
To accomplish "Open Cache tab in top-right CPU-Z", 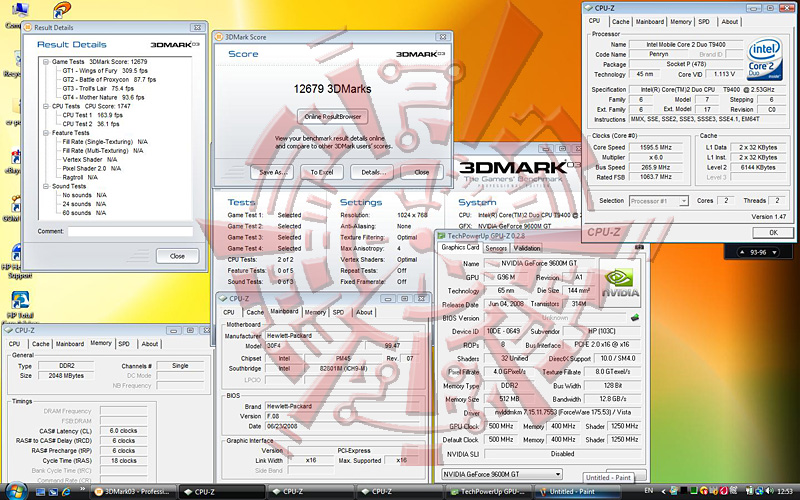I will click(620, 21).
